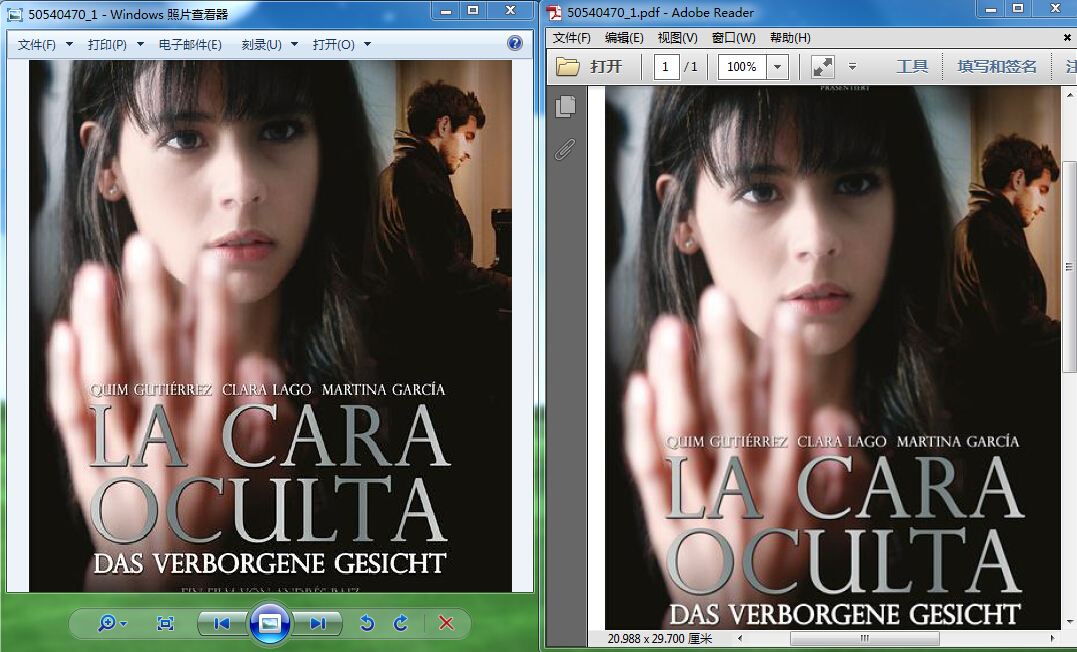Click the PDF poster page in Adobe Reader

tap(832, 357)
